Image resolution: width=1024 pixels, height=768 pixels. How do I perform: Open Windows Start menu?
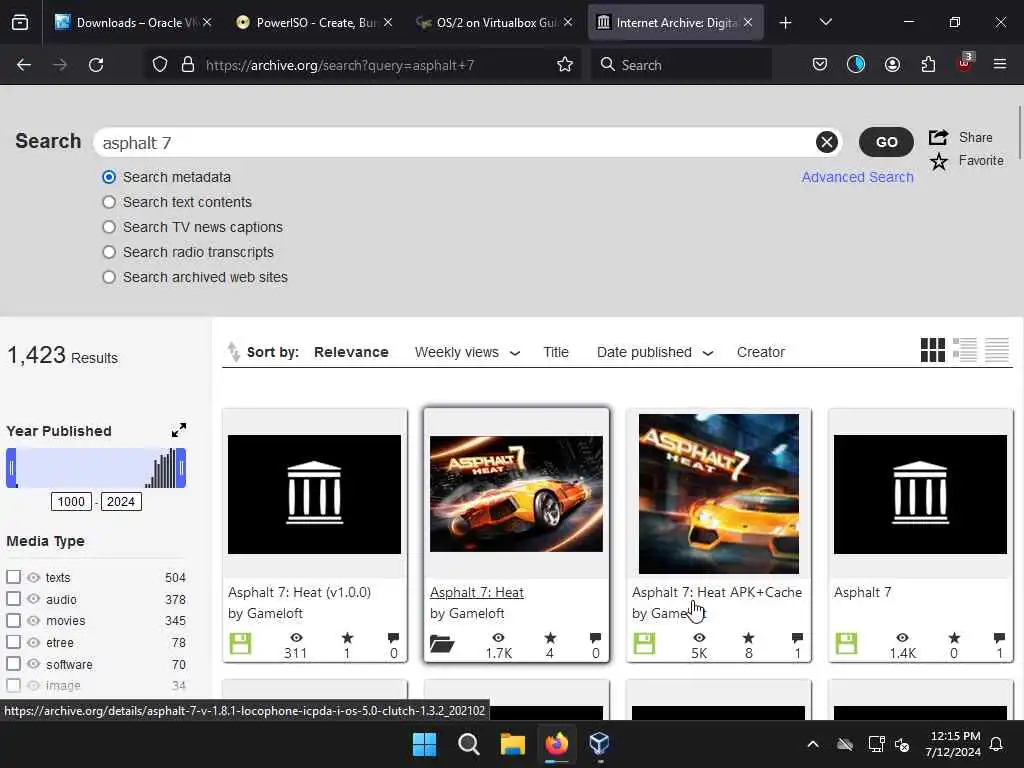tap(424, 744)
